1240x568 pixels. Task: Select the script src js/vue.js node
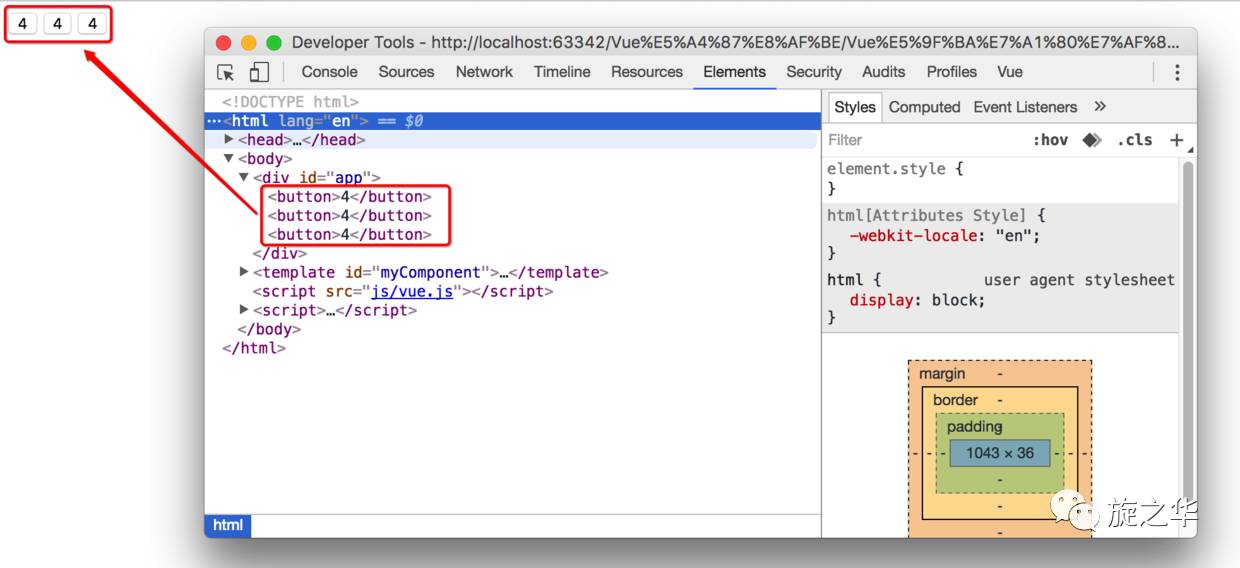[x=403, y=291]
